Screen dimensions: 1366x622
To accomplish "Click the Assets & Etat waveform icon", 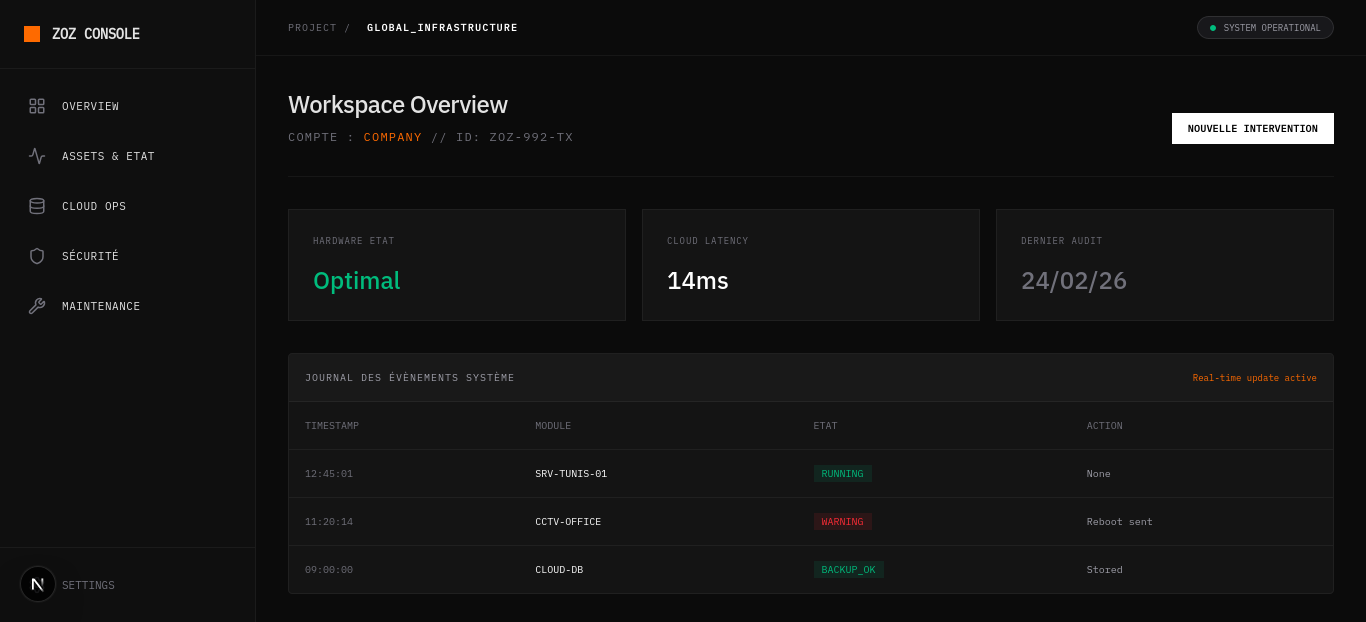I will pos(37,156).
